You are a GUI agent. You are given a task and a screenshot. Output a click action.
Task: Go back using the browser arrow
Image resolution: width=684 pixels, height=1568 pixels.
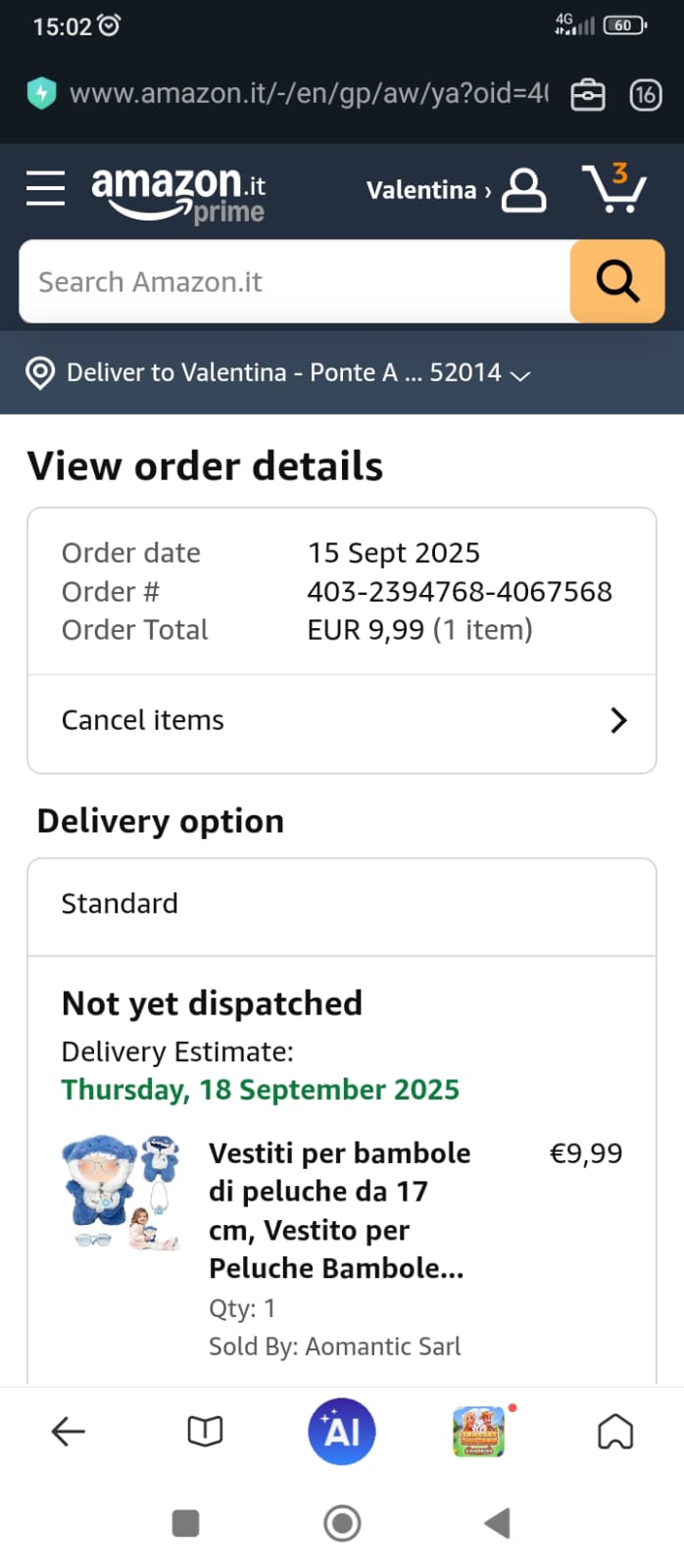point(69,1432)
